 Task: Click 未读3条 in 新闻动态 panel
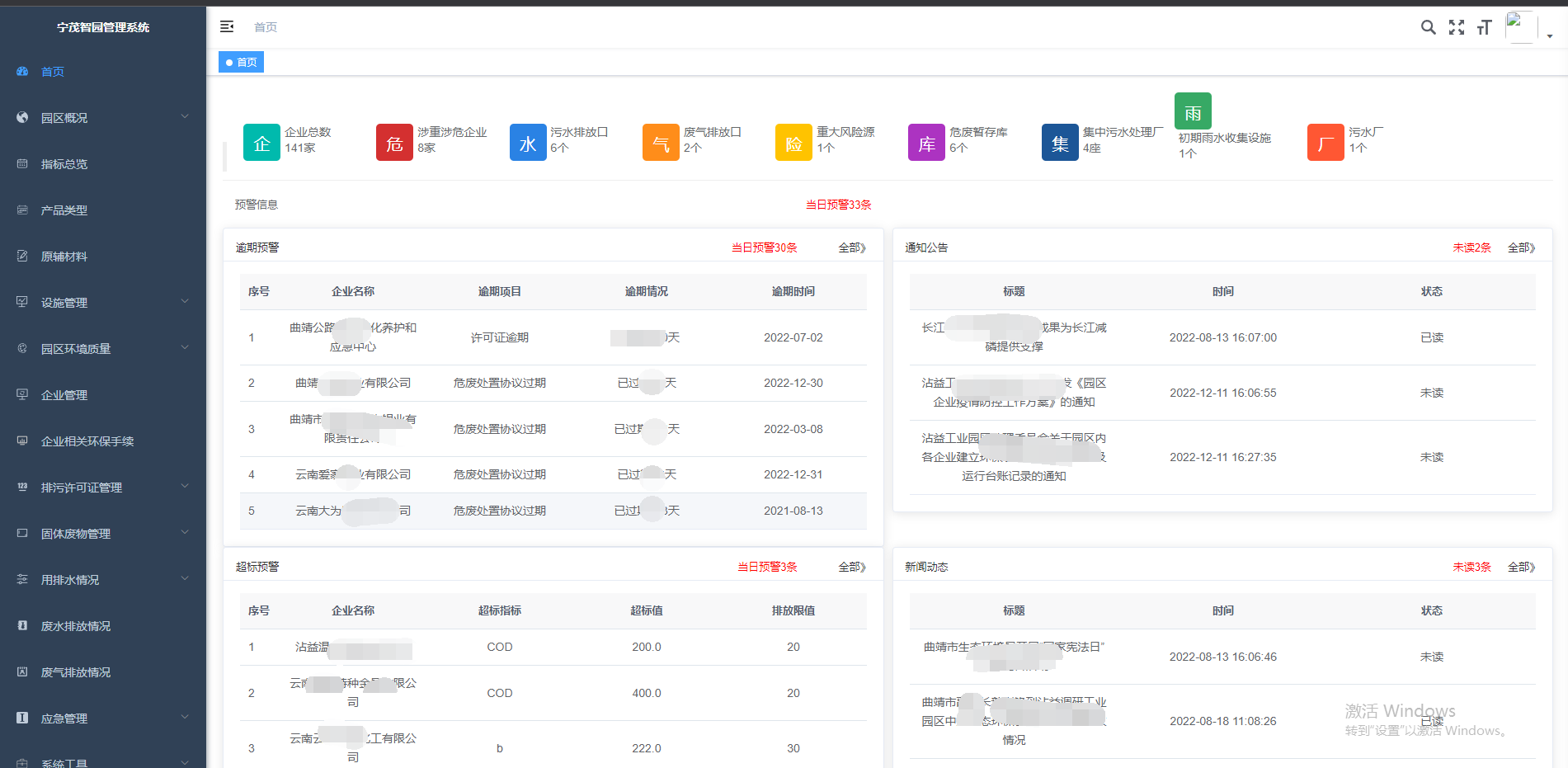1472,567
